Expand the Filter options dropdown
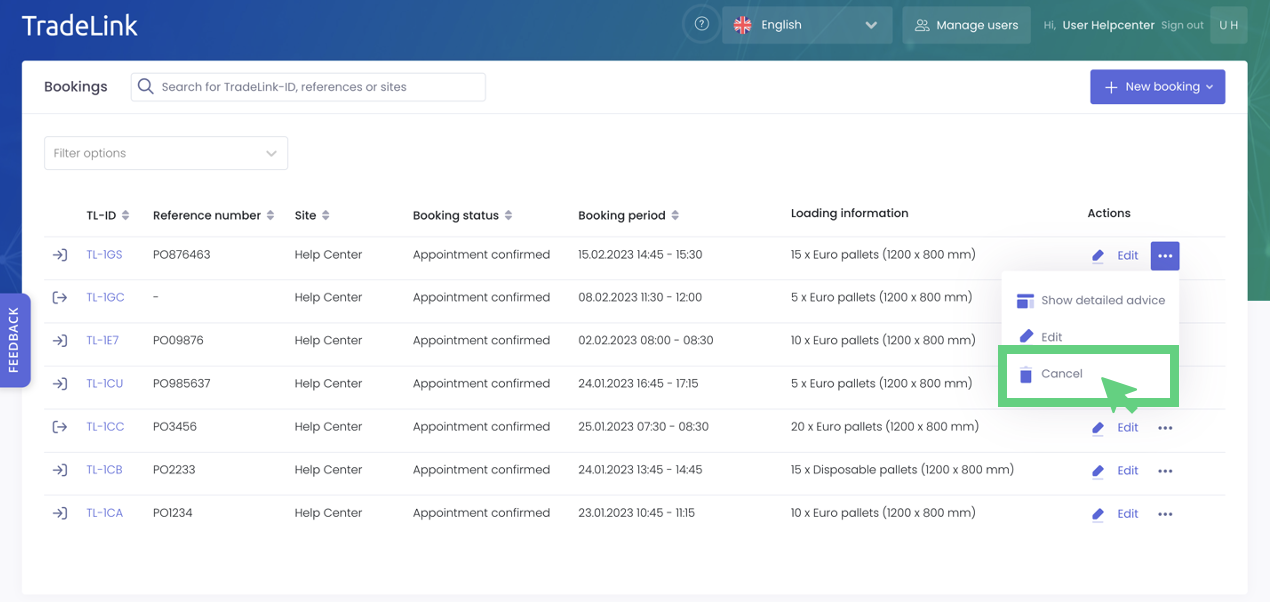This screenshot has width=1274, height=602. tap(166, 153)
